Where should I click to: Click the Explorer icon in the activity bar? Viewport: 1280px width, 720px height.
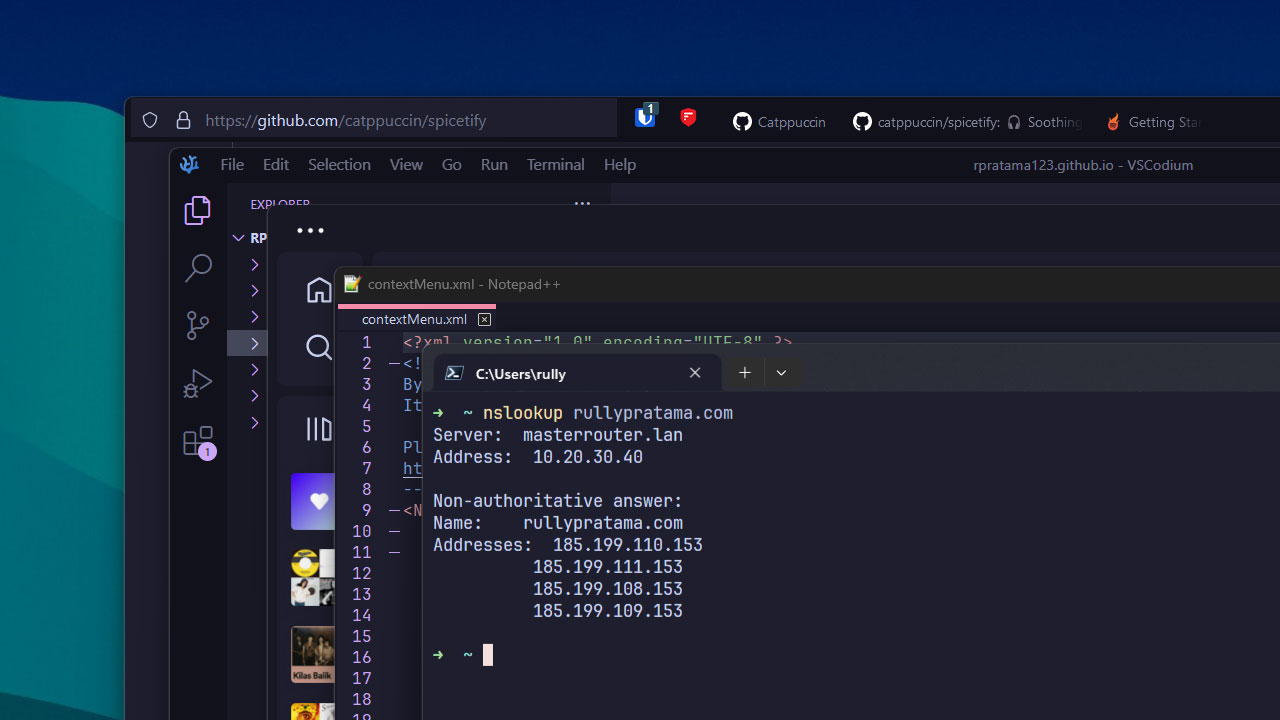[197, 210]
